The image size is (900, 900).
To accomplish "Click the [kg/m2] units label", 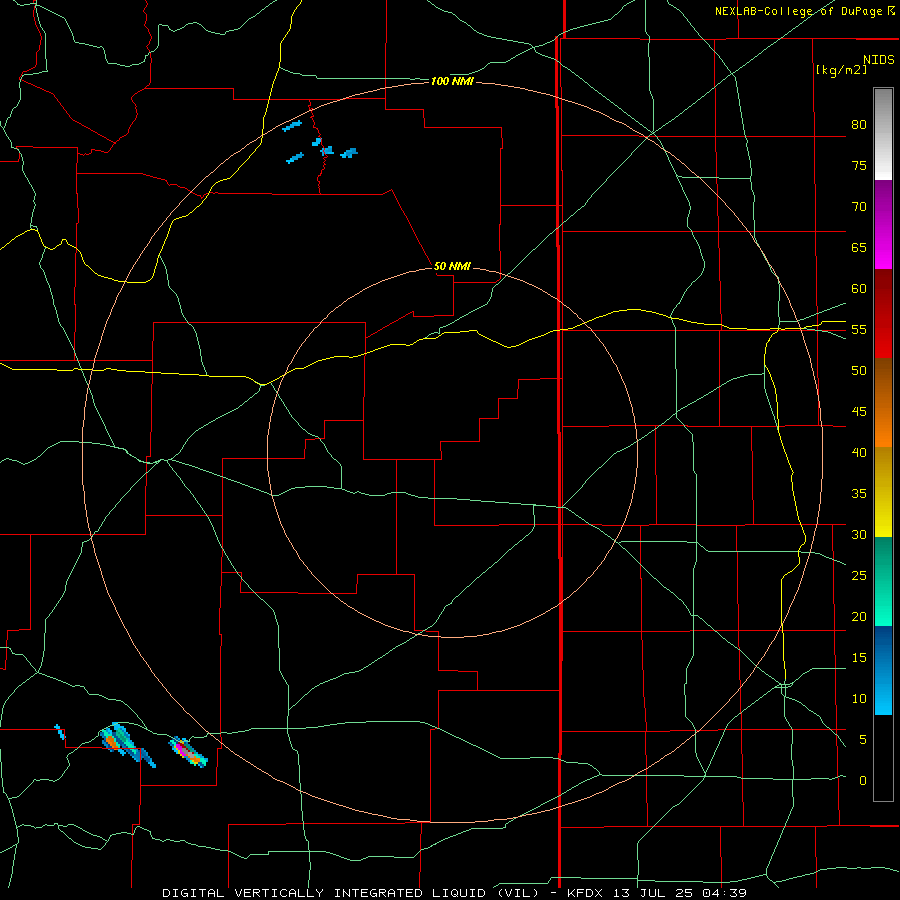I will pyautogui.click(x=841, y=70).
